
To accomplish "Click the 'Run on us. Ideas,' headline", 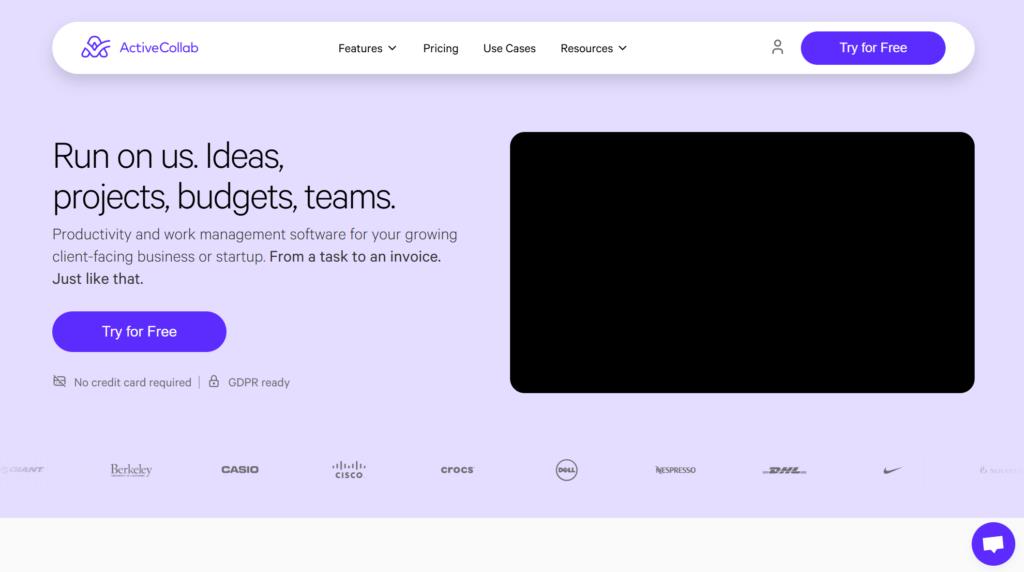I will [168, 156].
